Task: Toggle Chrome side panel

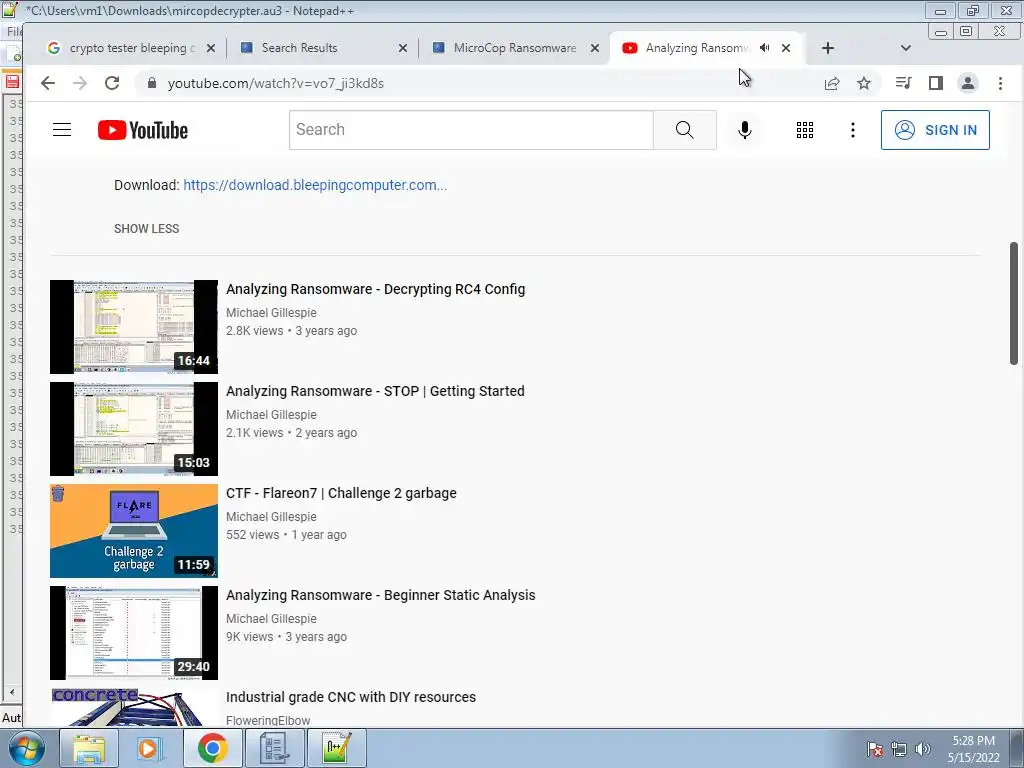Action: (x=936, y=83)
